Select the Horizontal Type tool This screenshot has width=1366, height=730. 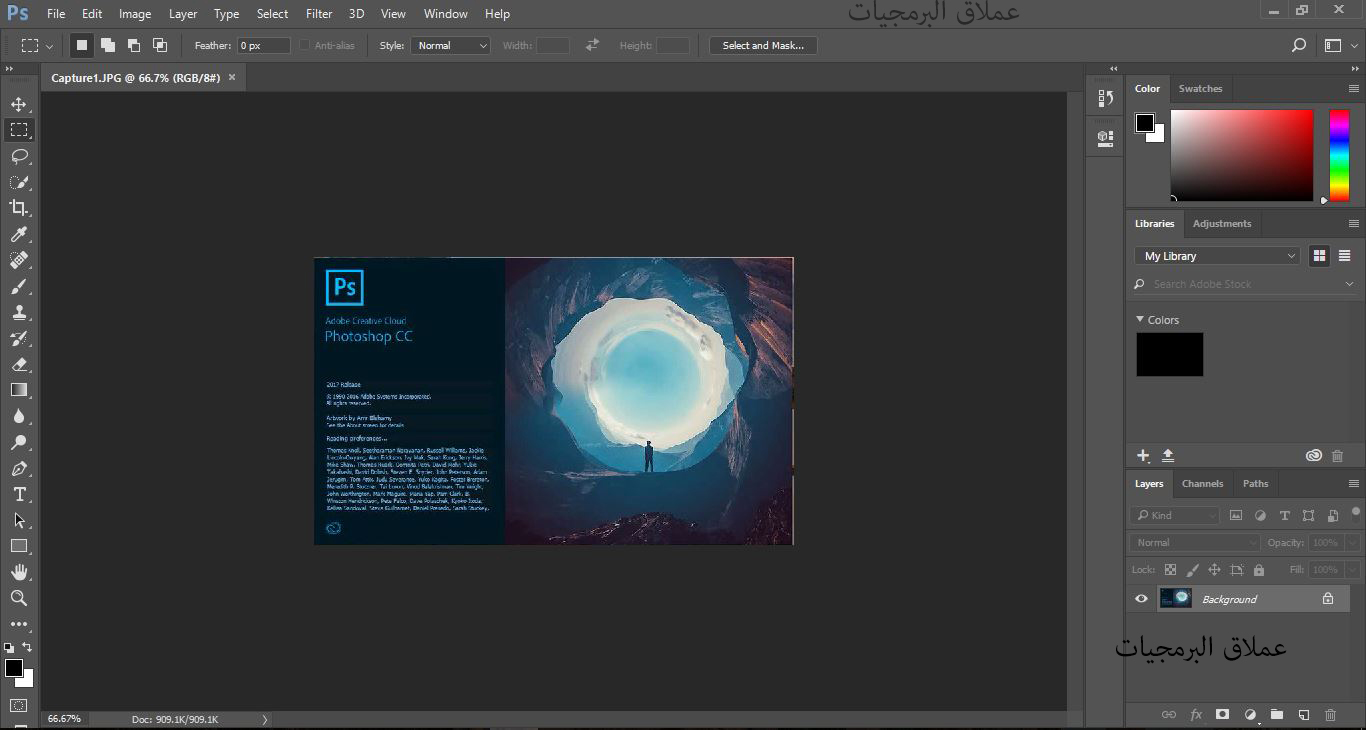coord(19,494)
